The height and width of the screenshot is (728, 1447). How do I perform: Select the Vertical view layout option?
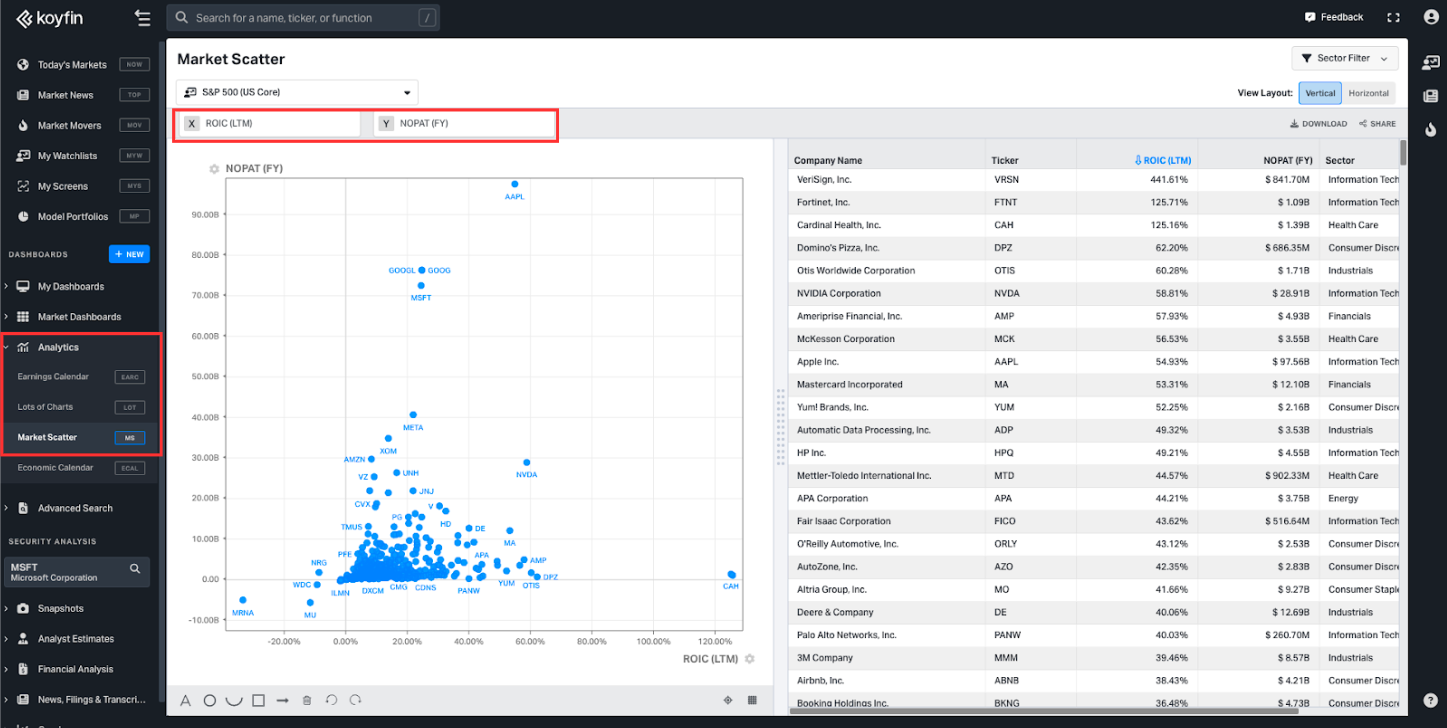(1320, 93)
